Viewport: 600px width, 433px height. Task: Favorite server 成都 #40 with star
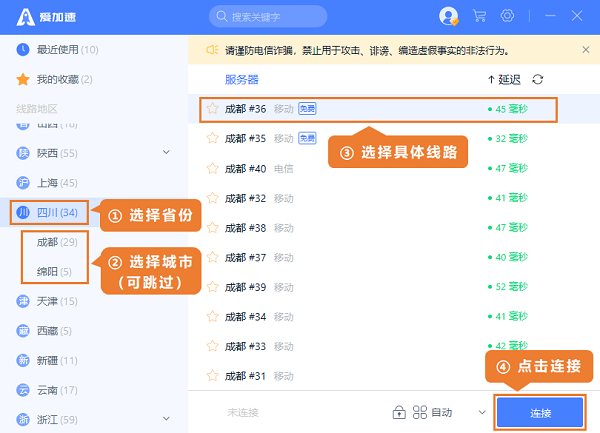[212, 168]
